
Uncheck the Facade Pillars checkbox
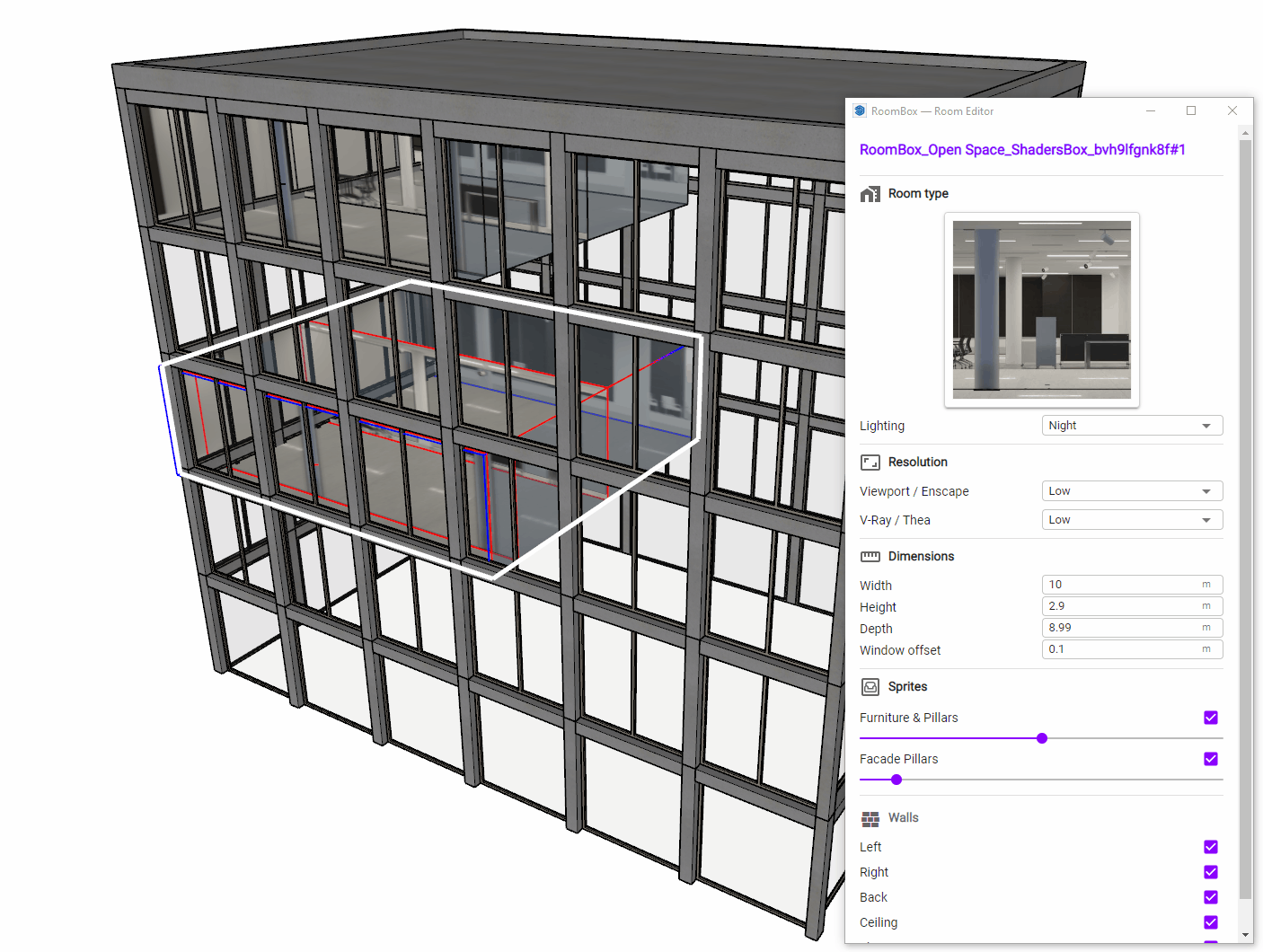(x=1211, y=759)
